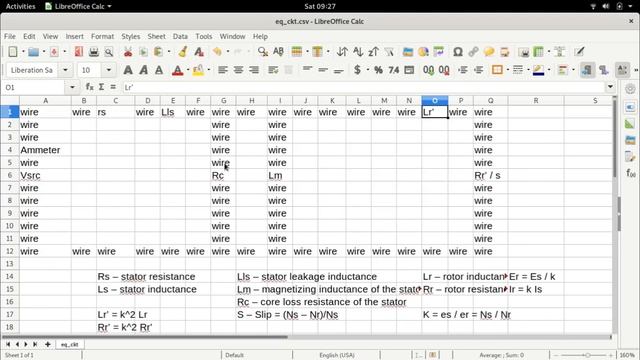The image size is (640, 360).
Task: Open Font Name dropdown arrow
Action: coord(65,70)
